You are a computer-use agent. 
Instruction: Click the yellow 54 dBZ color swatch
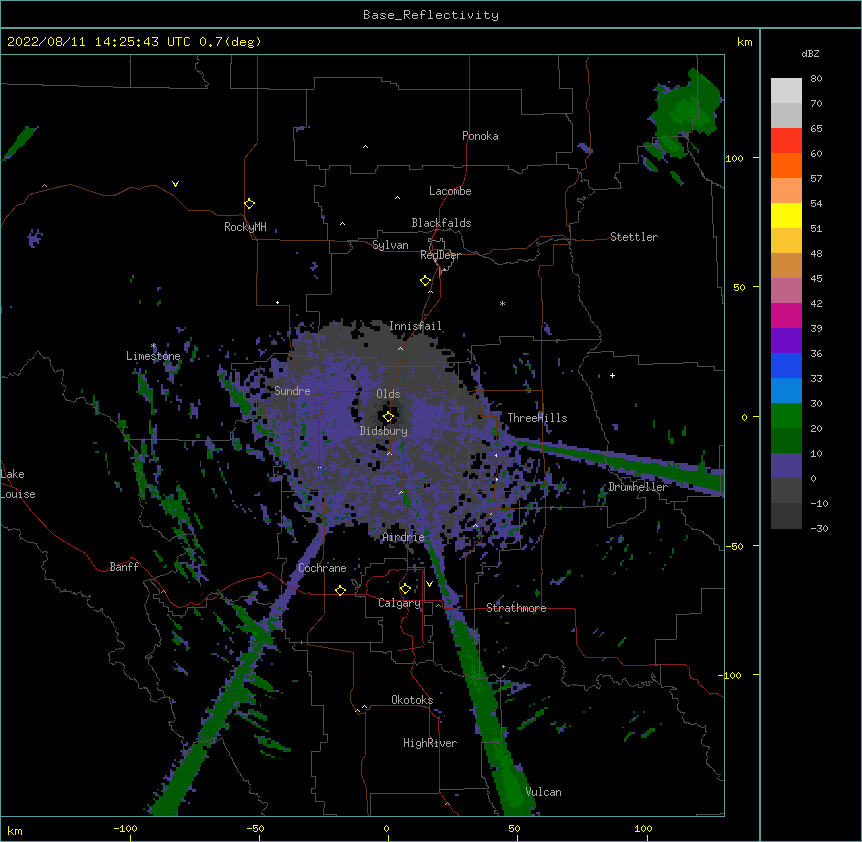tap(786, 215)
